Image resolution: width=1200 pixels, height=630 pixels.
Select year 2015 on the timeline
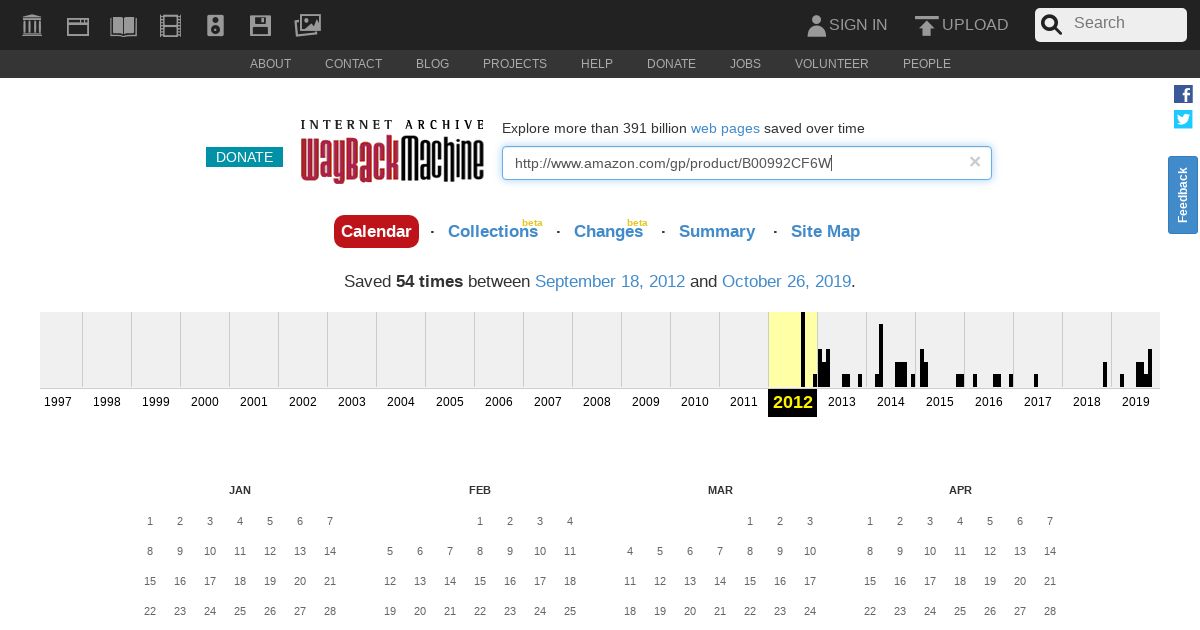click(x=940, y=402)
